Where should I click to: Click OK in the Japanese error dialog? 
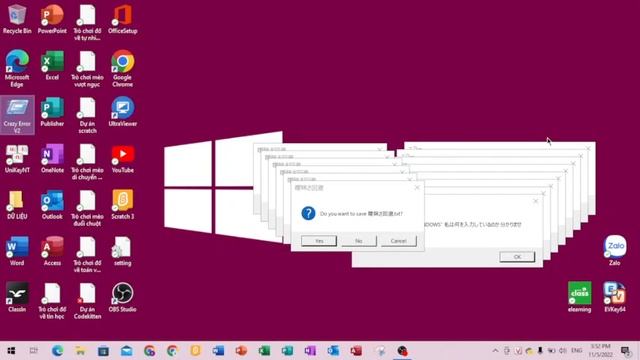tap(517, 257)
